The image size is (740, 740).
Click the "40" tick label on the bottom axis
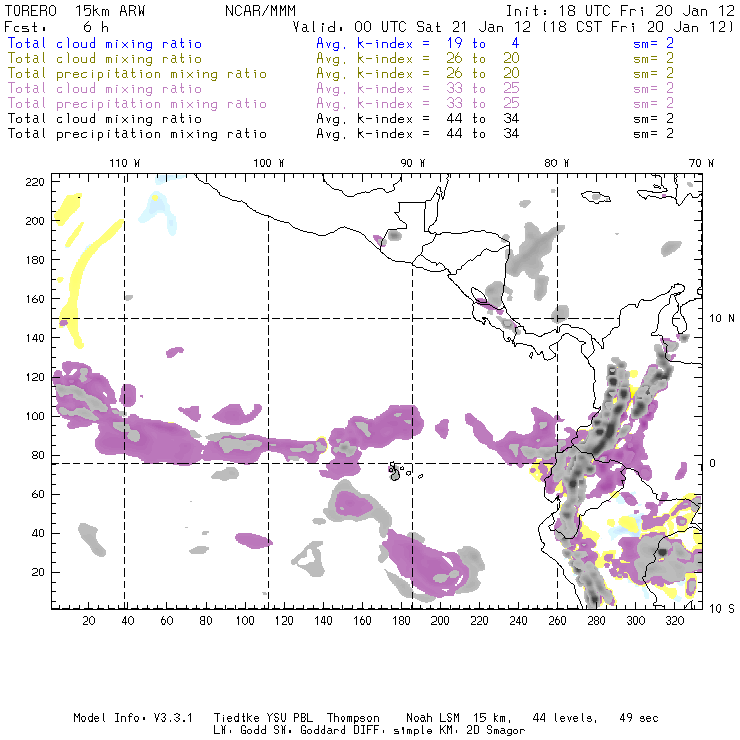click(x=128, y=621)
